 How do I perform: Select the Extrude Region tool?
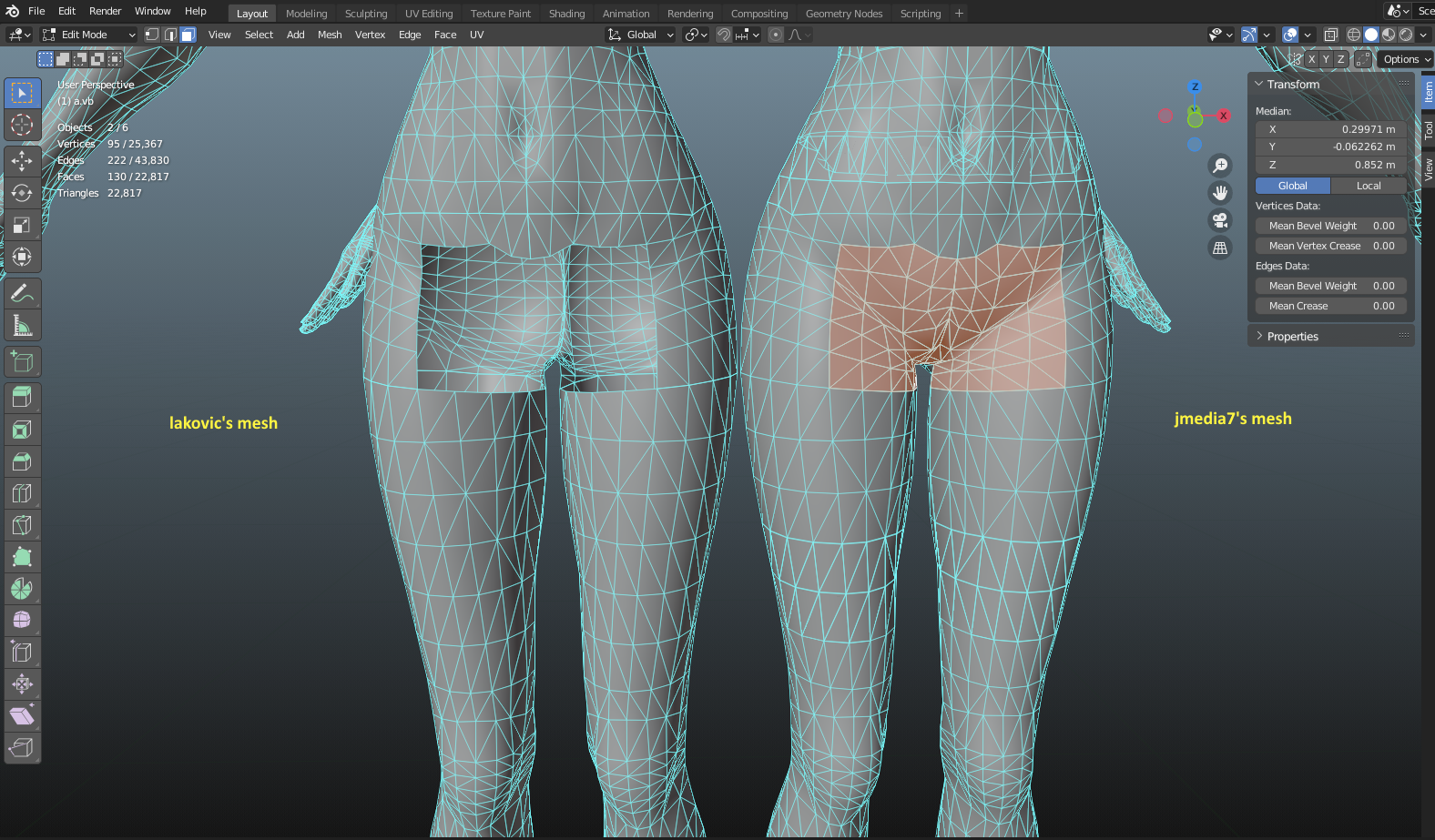coord(22,398)
